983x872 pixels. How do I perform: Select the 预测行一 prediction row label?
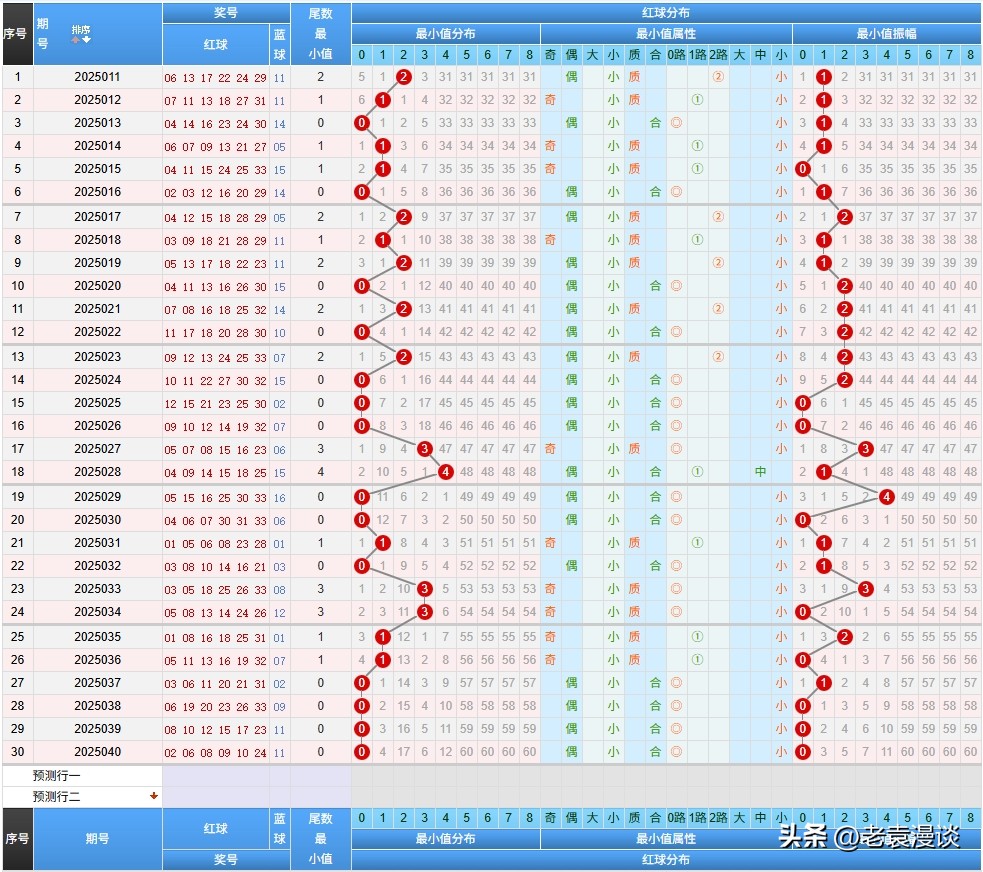pos(56,775)
